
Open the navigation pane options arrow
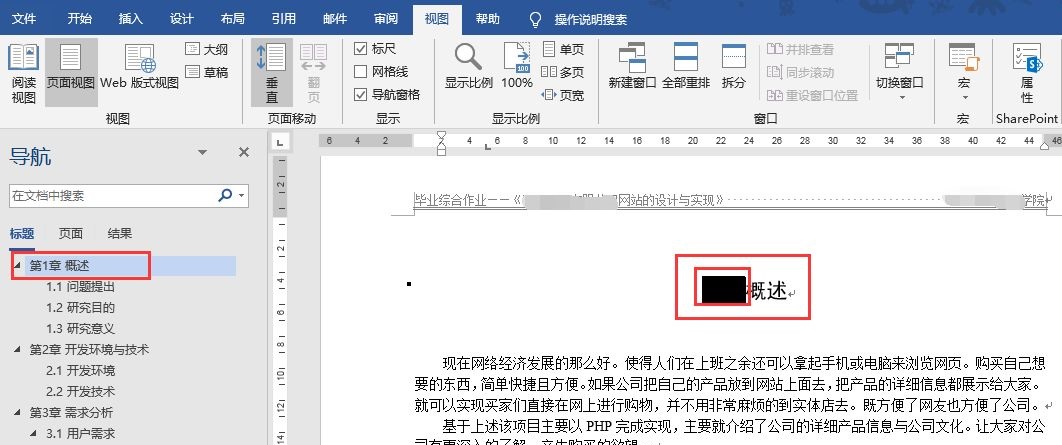point(202,152)
